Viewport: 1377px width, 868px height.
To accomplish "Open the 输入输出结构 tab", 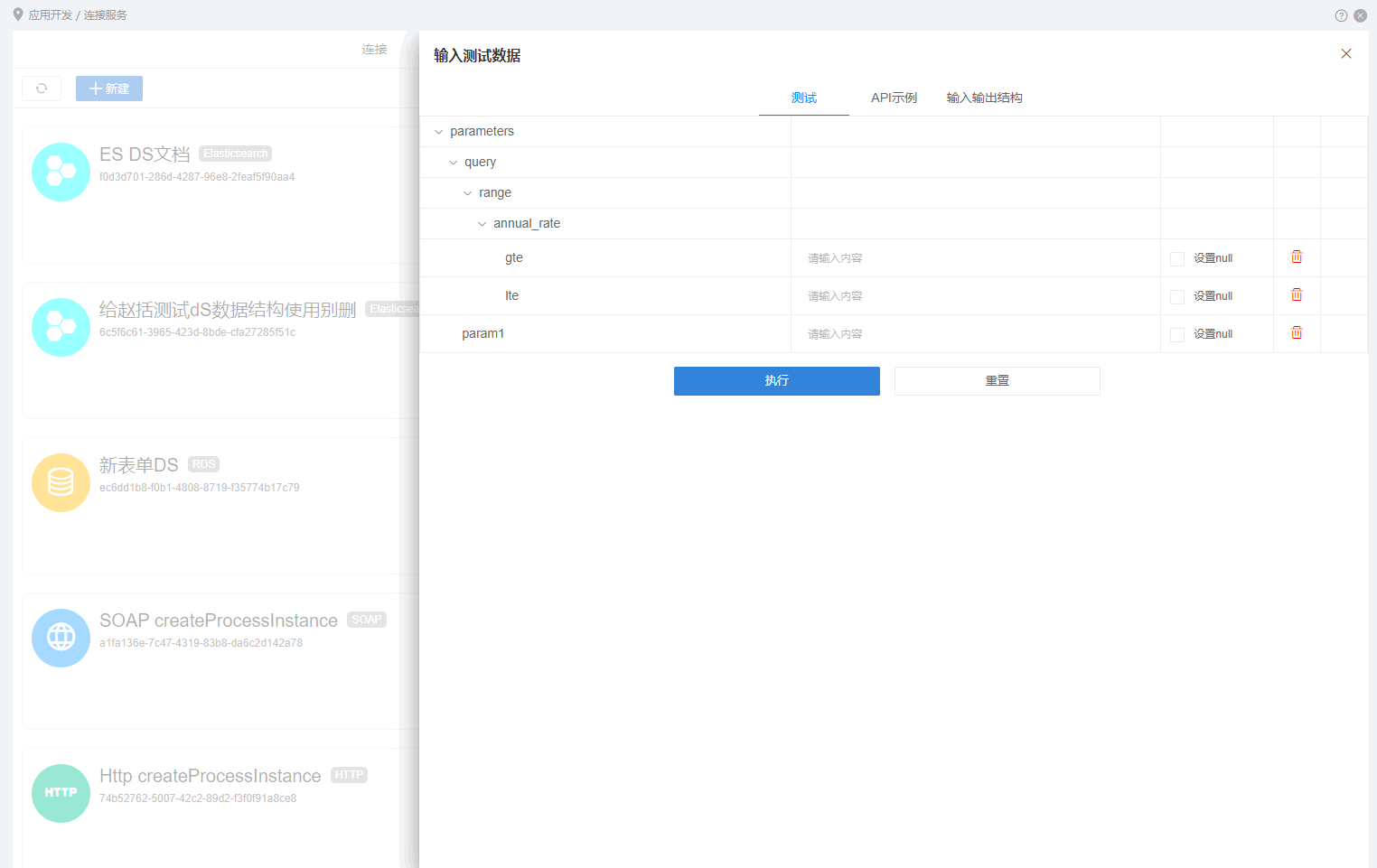I will (x=984, y=98).
